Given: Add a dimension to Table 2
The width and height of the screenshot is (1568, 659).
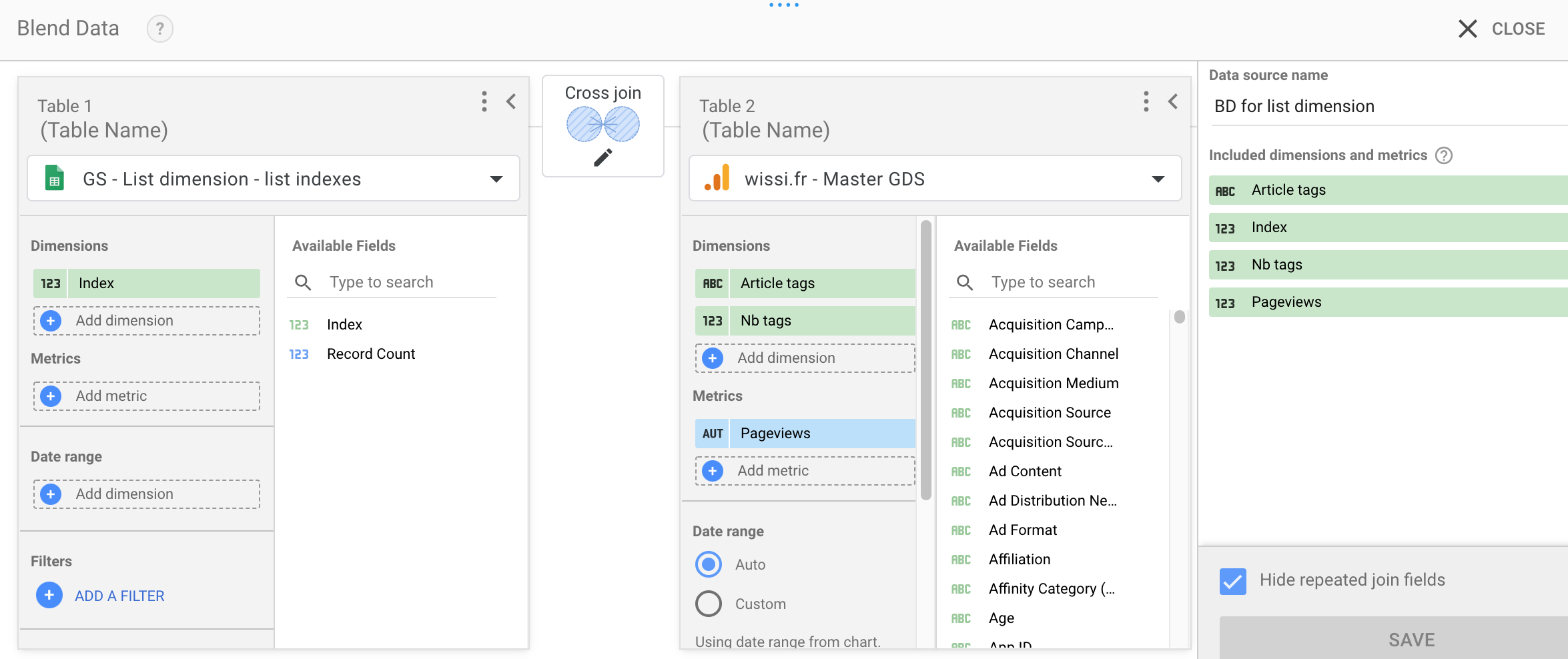Looking at the screenshot, I should pos(805,358).
